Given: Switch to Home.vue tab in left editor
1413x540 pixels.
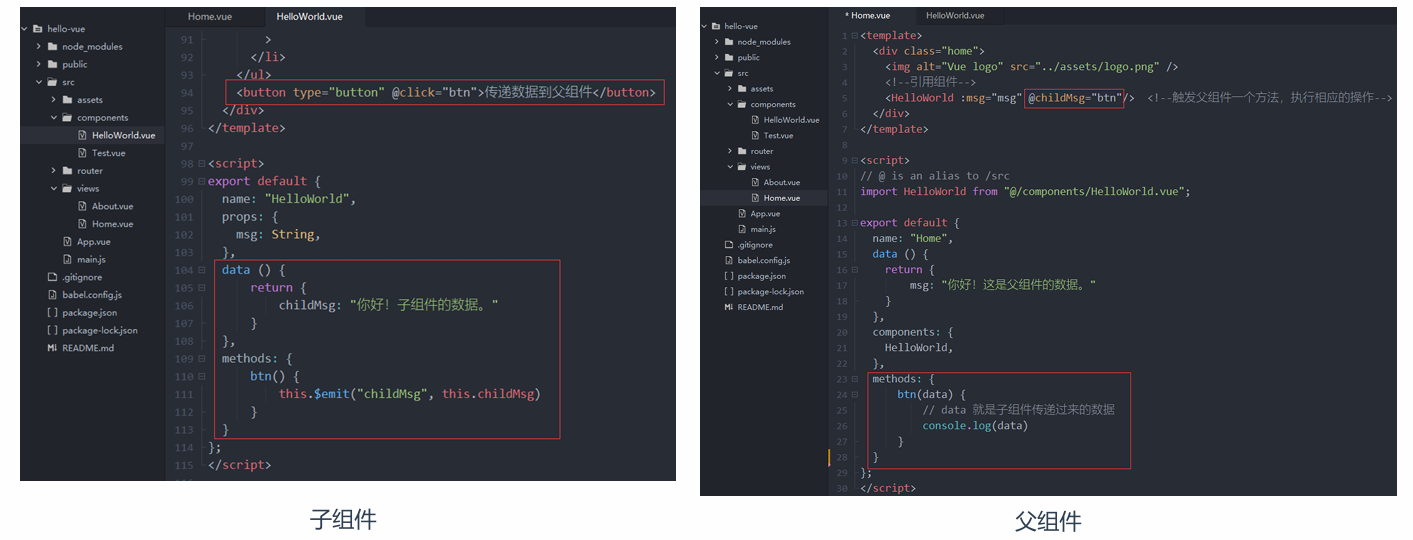Looking at the screenshot, I should pyautogui.click(x=209, y=18).
